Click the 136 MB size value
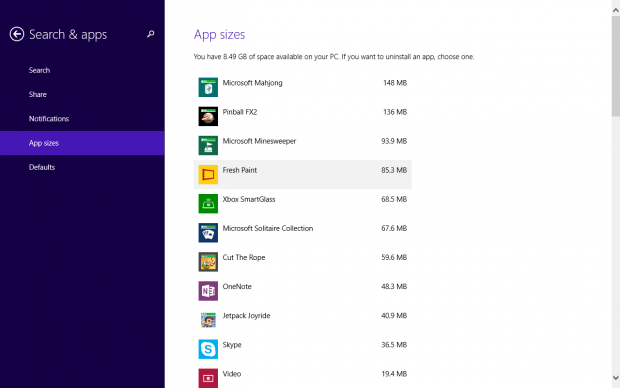Viewport: 620px width, 388px height. pos(395,112)
